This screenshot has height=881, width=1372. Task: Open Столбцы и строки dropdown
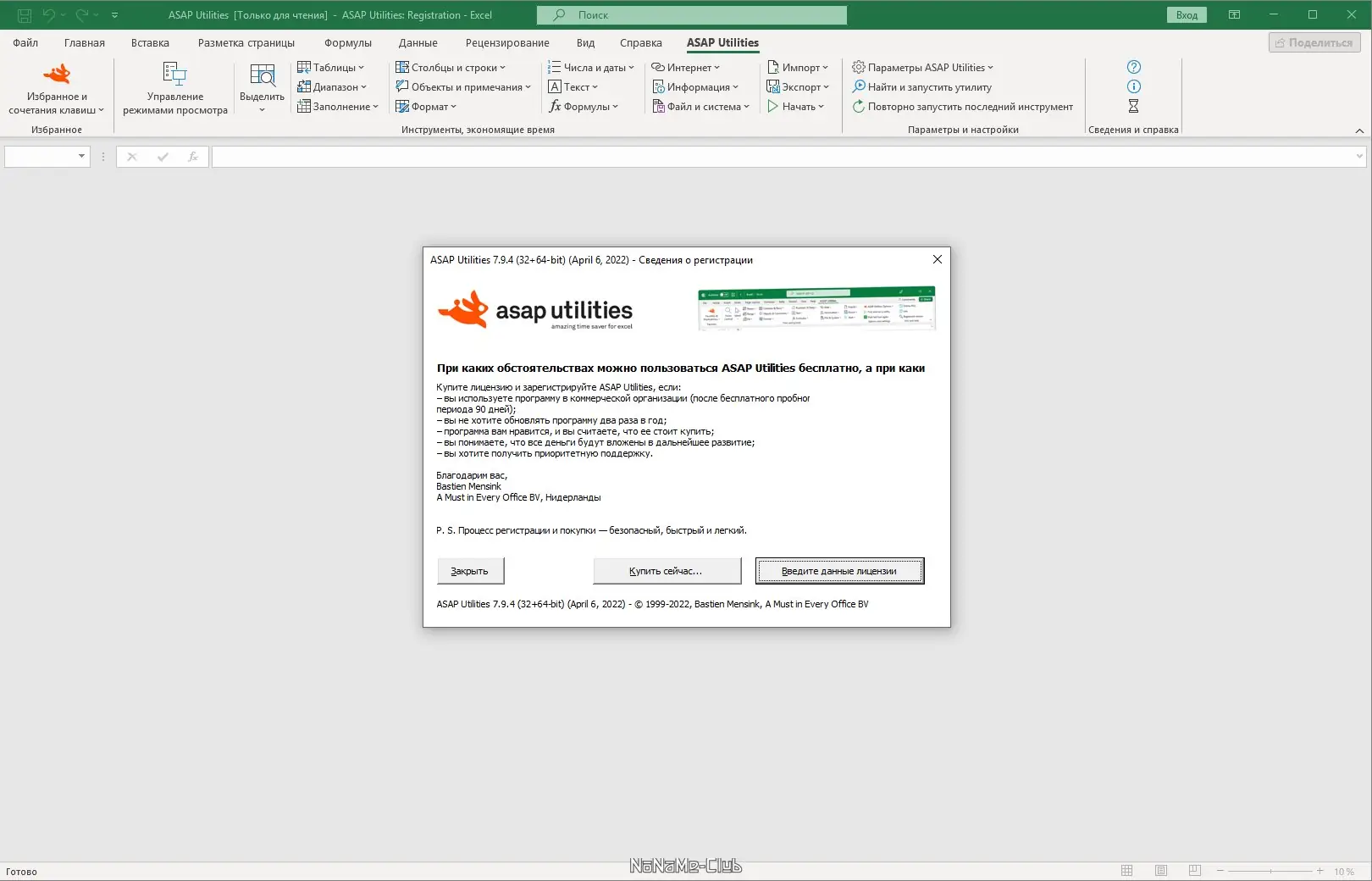tap(451, 68)
